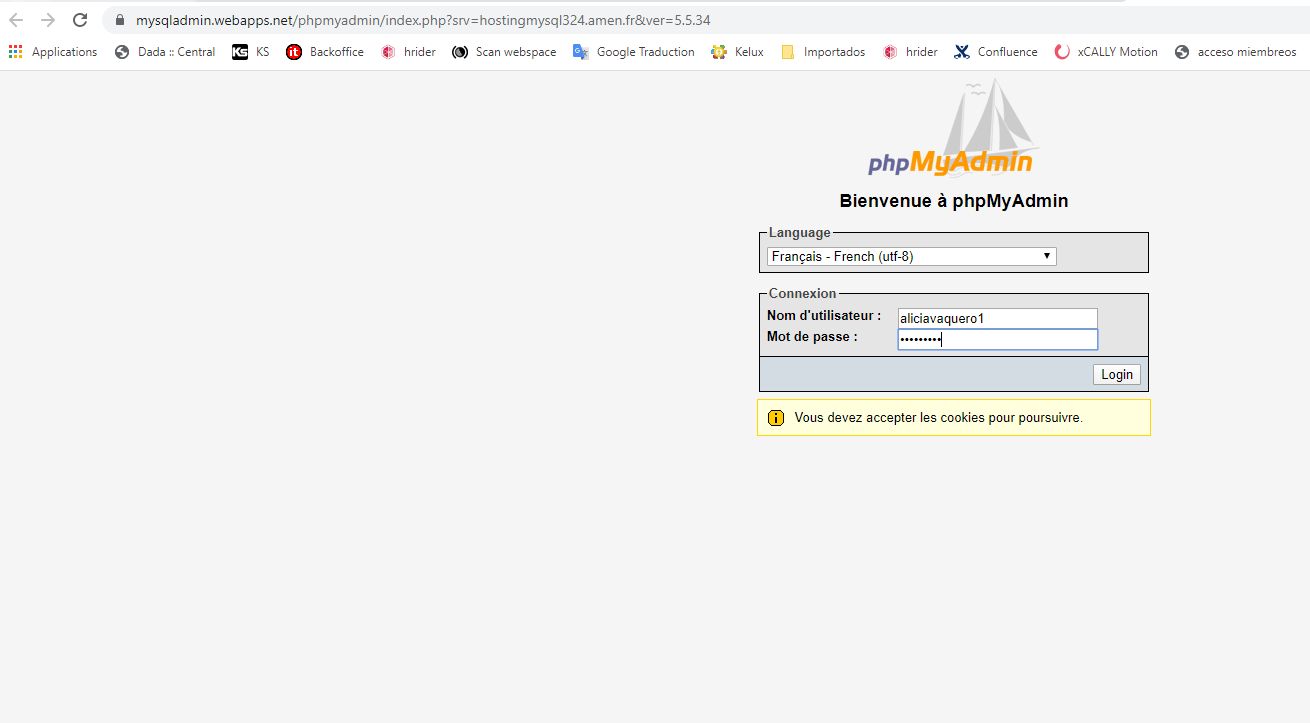Image resolution: width=1310 pixels, height=723 pixels.
Task: Open the acceso miembreos bookmark
Action: point(1235,52)
